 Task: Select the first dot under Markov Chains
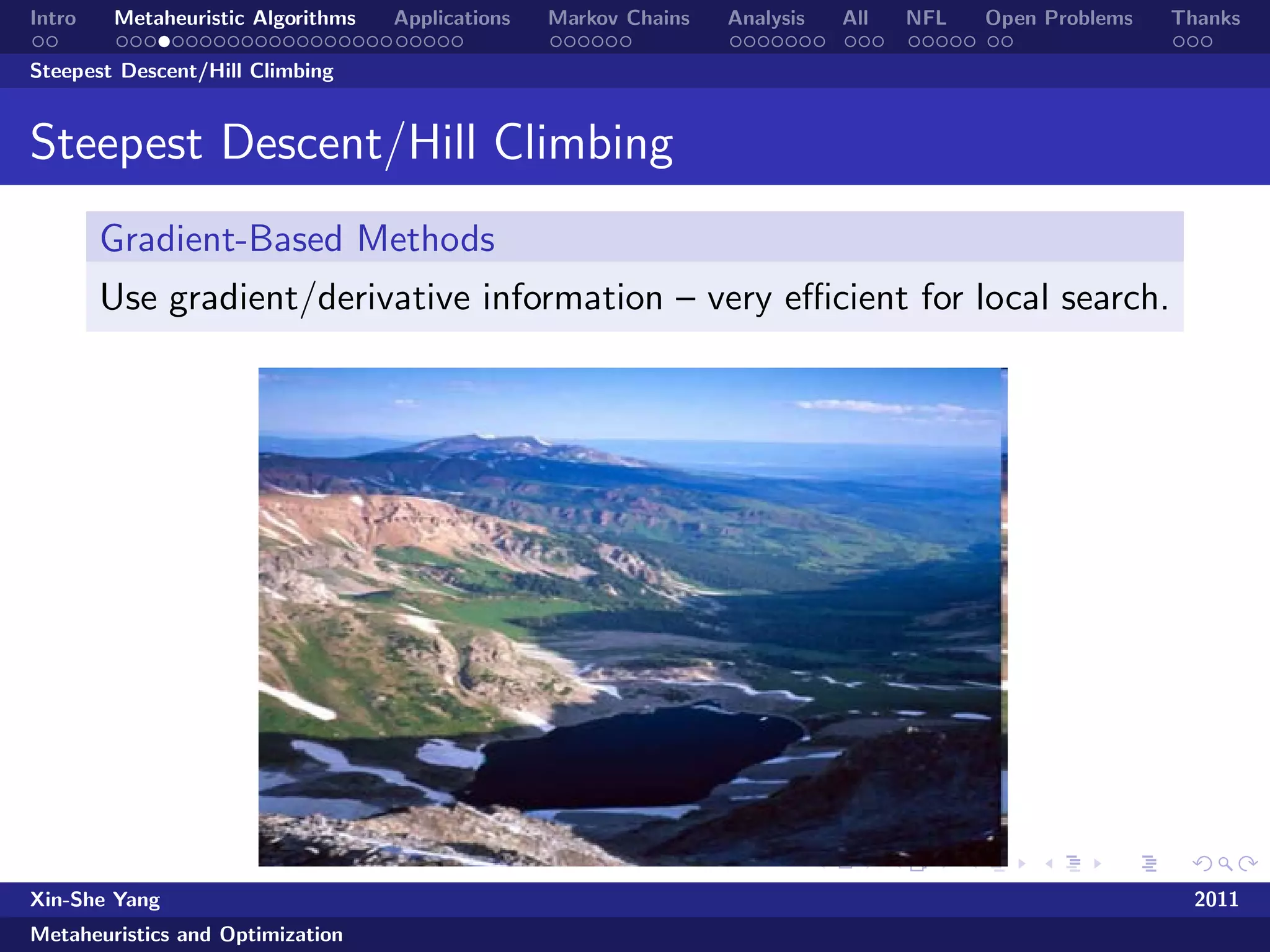(x=556, y=42)
